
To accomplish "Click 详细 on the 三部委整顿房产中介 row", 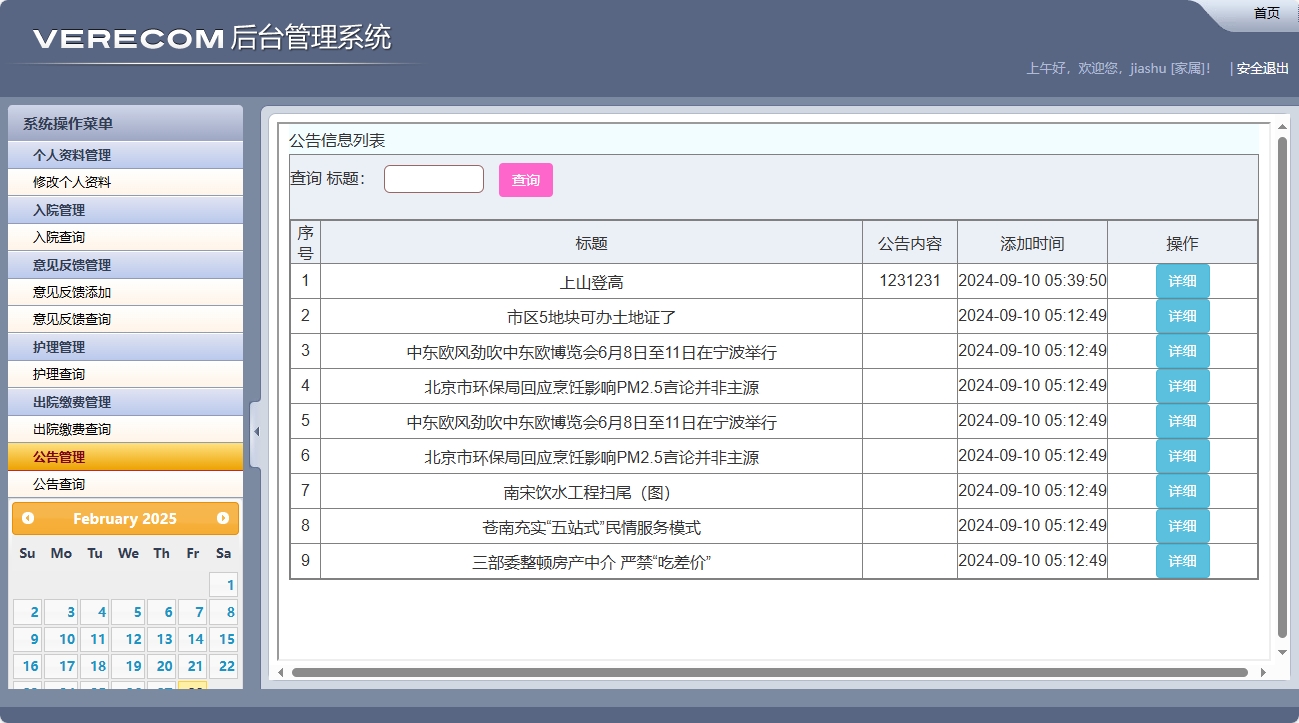I will 1182,561.
